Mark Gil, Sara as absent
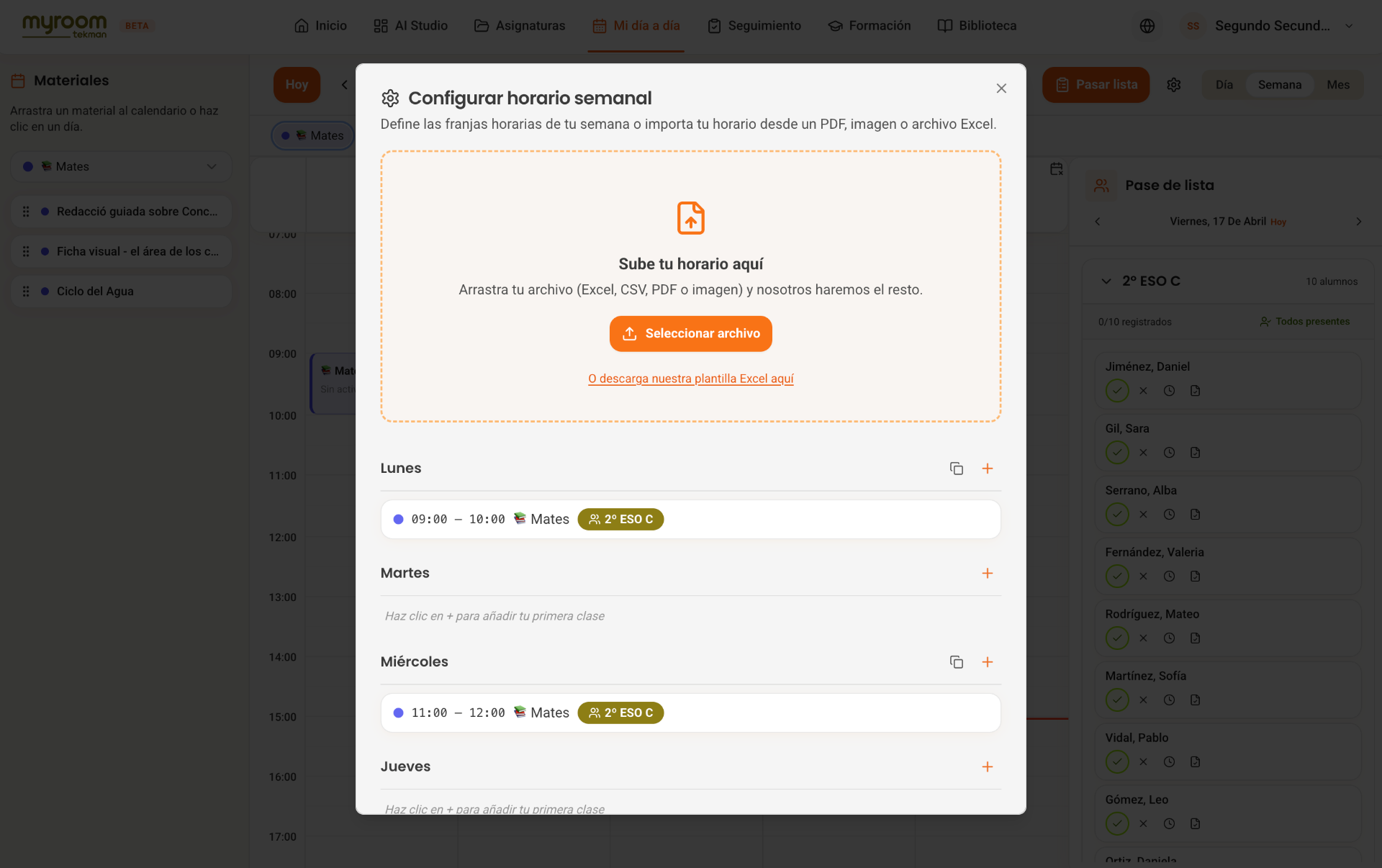This screenshot has height=868, width=1382. coord(1143,453)
